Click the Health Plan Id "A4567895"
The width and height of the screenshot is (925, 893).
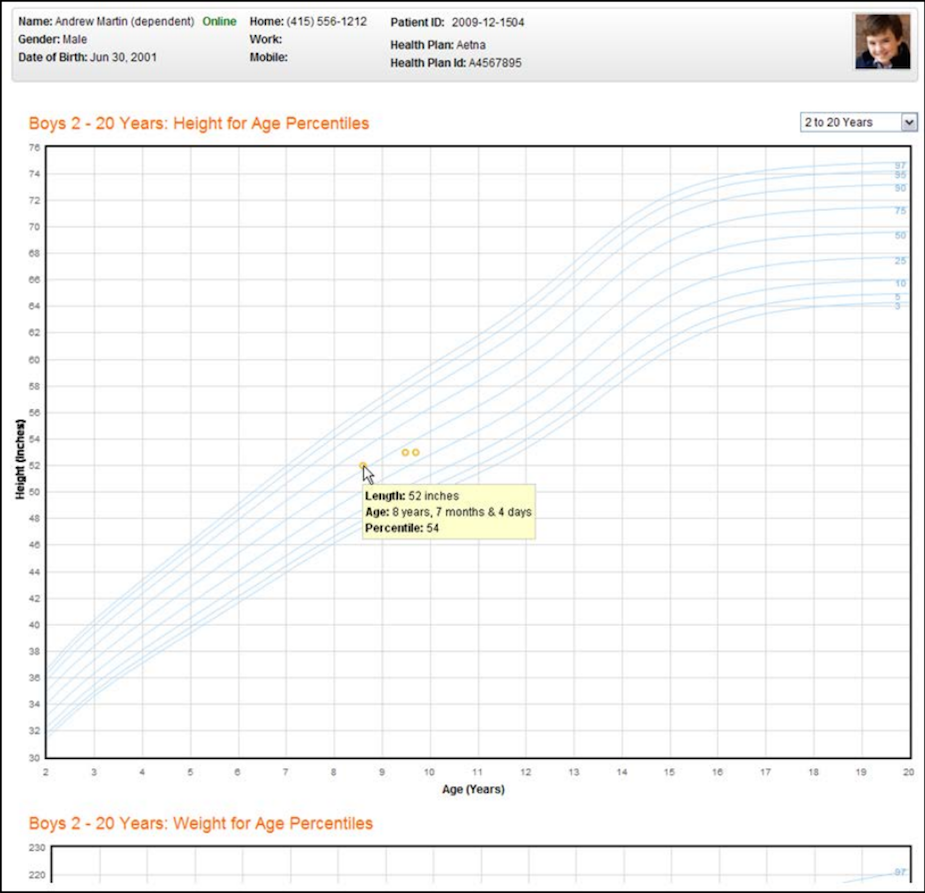495,63
